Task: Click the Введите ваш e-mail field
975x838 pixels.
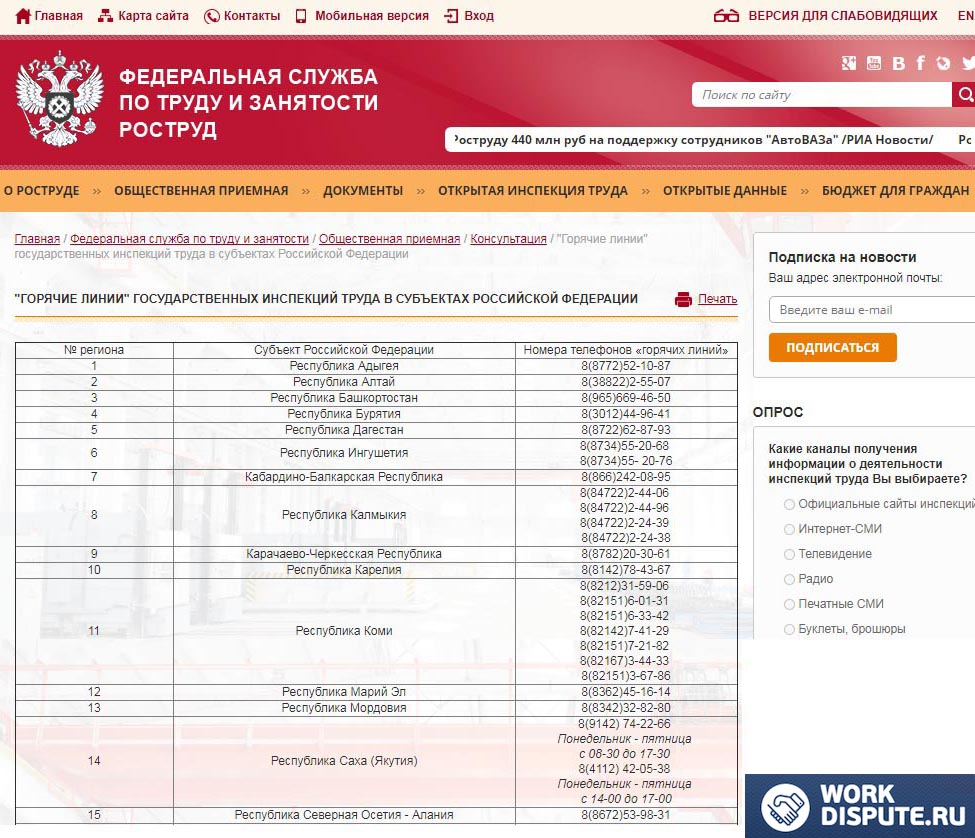Action: click(x=872, y=310)
